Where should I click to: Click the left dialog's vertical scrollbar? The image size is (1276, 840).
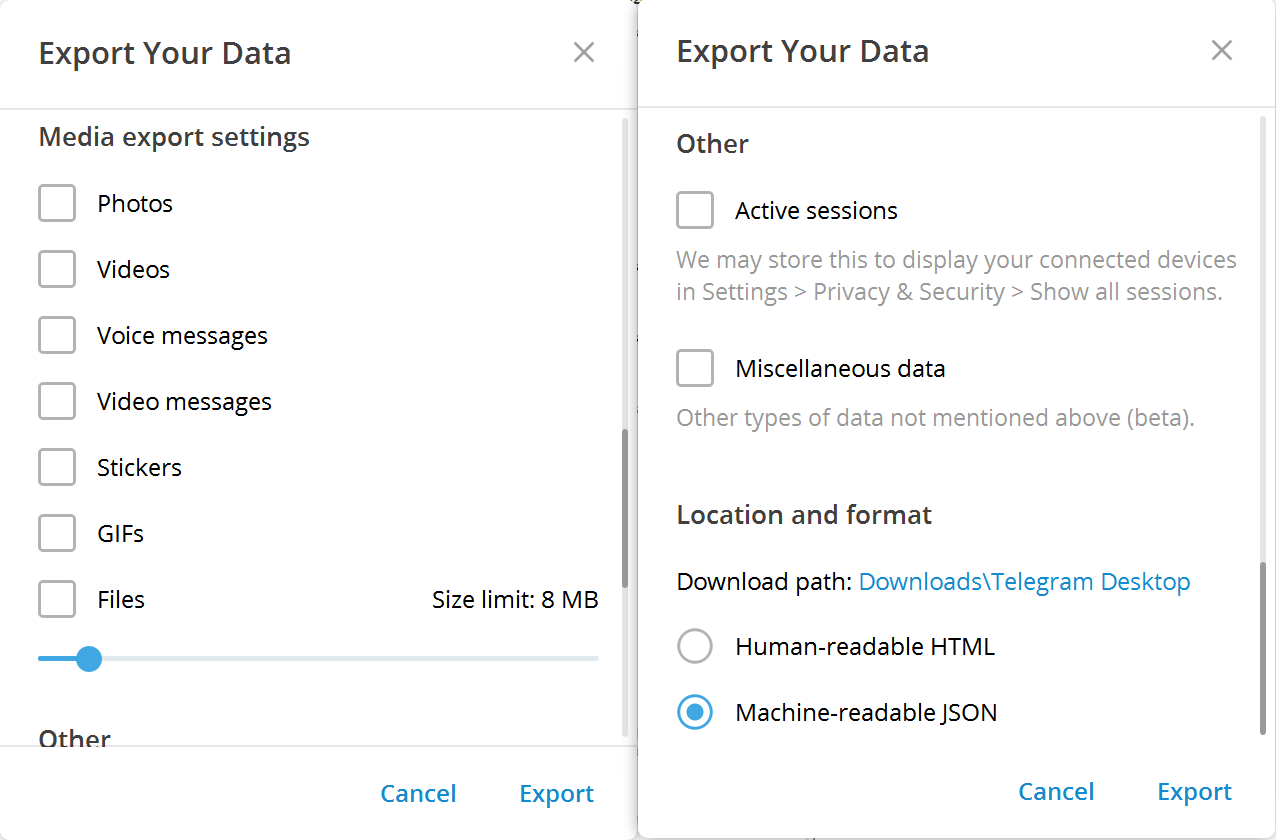click(625, 508)
